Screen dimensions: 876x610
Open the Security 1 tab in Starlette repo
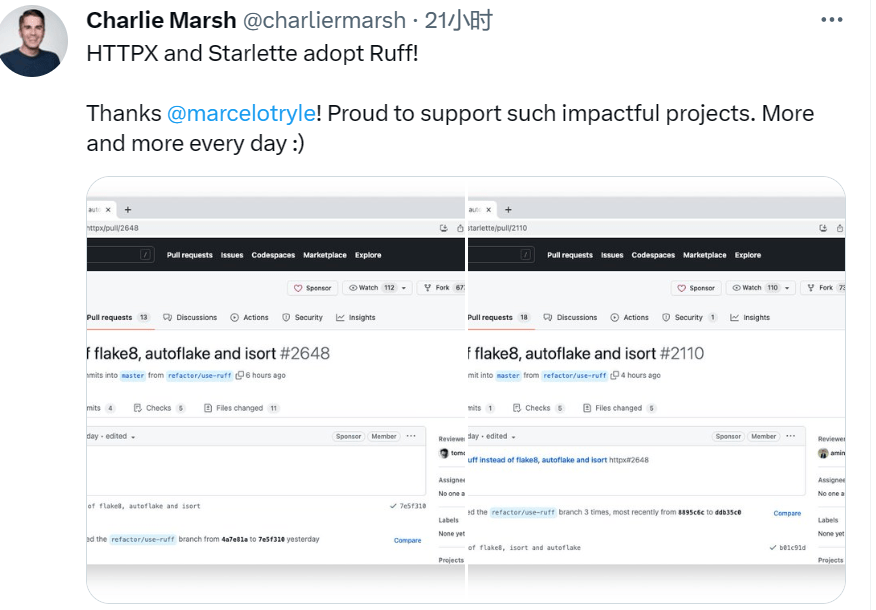689,318
